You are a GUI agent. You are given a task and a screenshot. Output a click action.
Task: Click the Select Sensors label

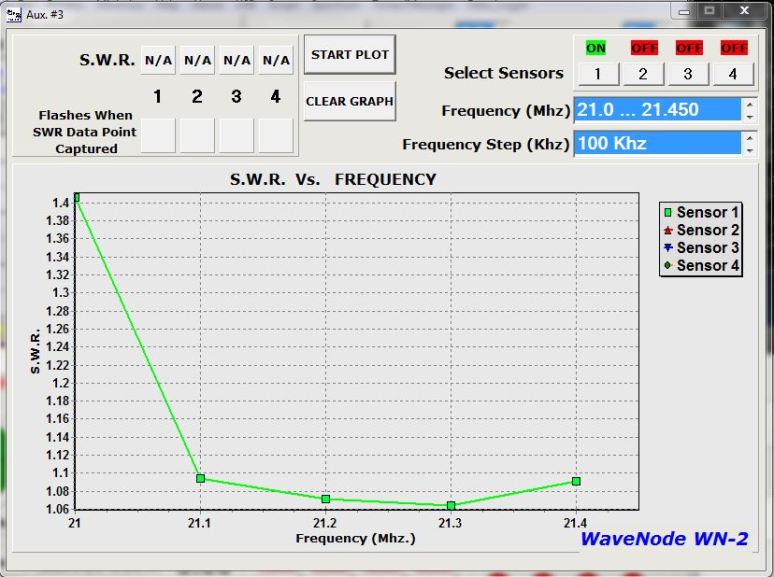[x=503, y=73]
